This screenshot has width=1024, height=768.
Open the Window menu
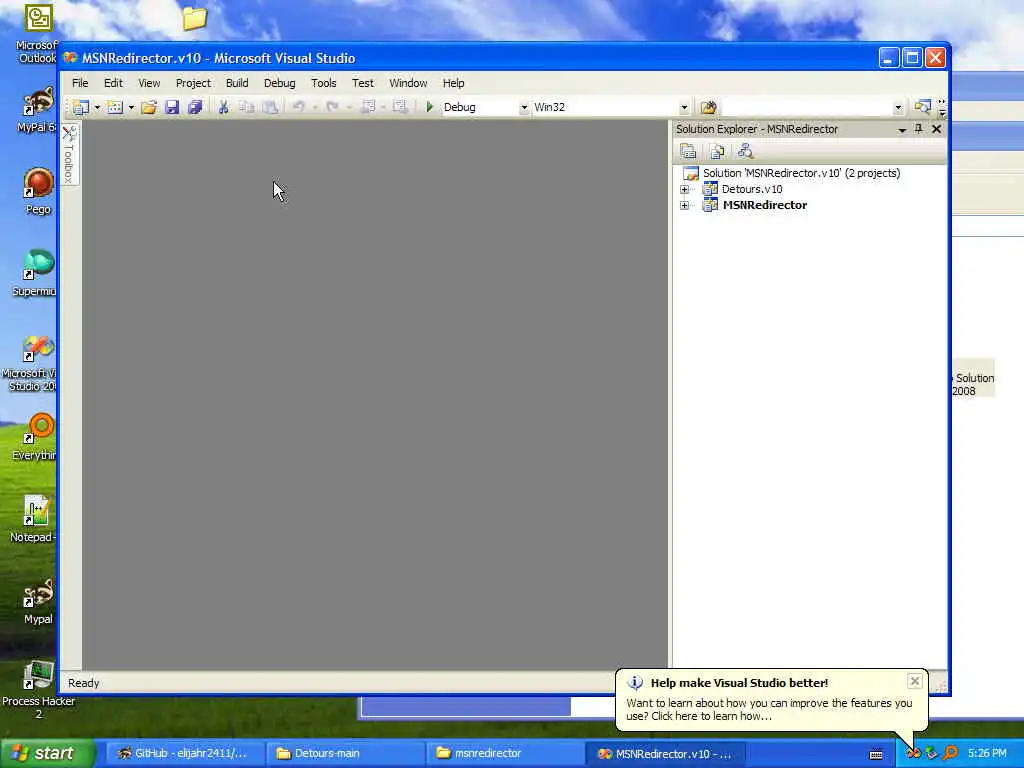click(408, 83)
